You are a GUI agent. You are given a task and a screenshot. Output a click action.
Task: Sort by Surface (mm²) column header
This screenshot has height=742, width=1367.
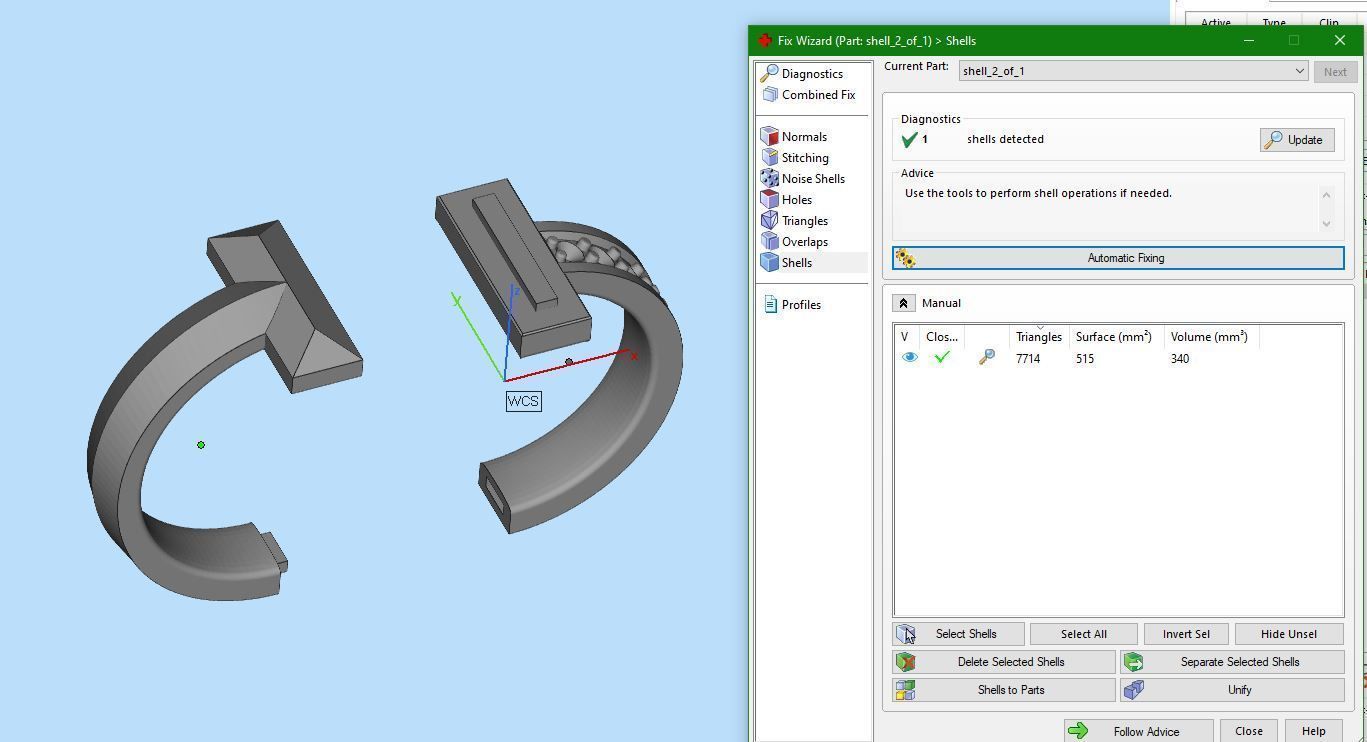(x=1113, y=337)
